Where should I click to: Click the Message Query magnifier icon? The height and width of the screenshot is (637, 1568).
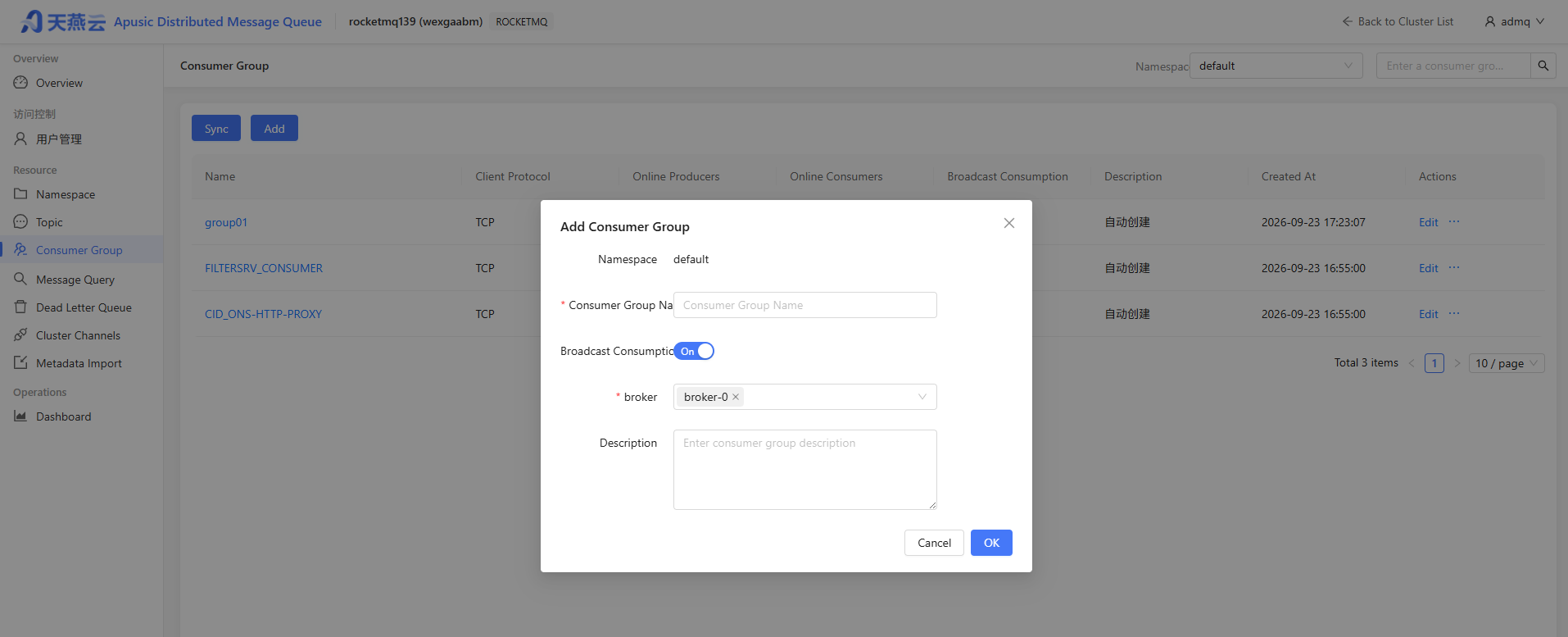20,279
